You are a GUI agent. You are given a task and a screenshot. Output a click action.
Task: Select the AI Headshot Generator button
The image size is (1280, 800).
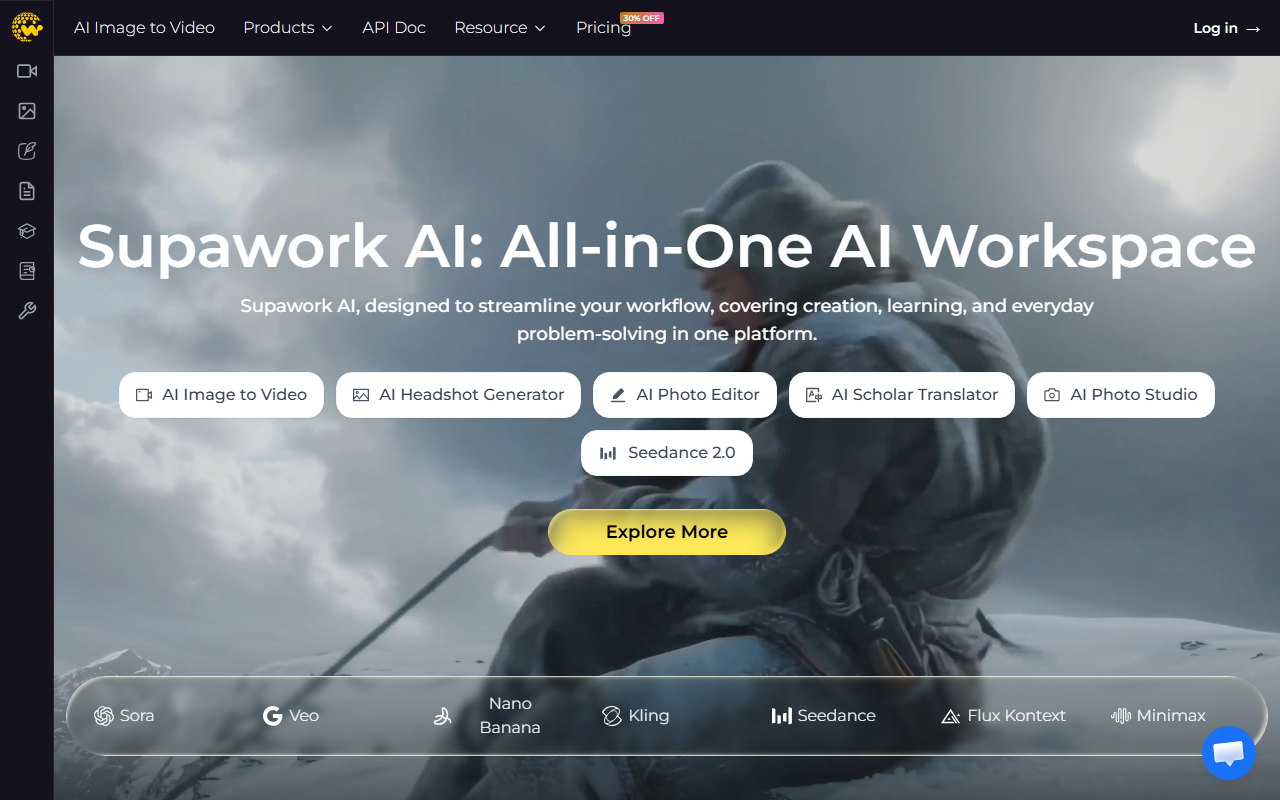coord(458,395)
